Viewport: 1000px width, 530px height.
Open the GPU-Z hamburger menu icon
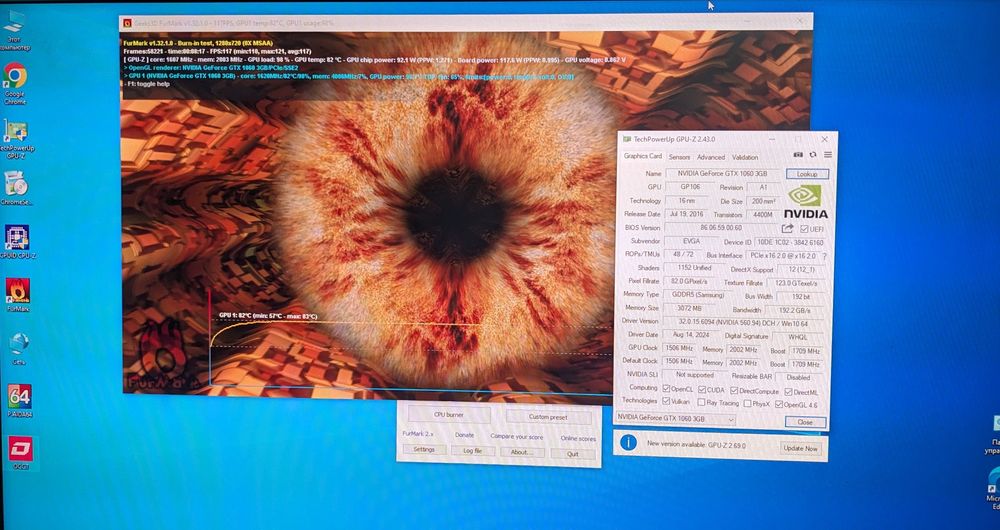827,155
